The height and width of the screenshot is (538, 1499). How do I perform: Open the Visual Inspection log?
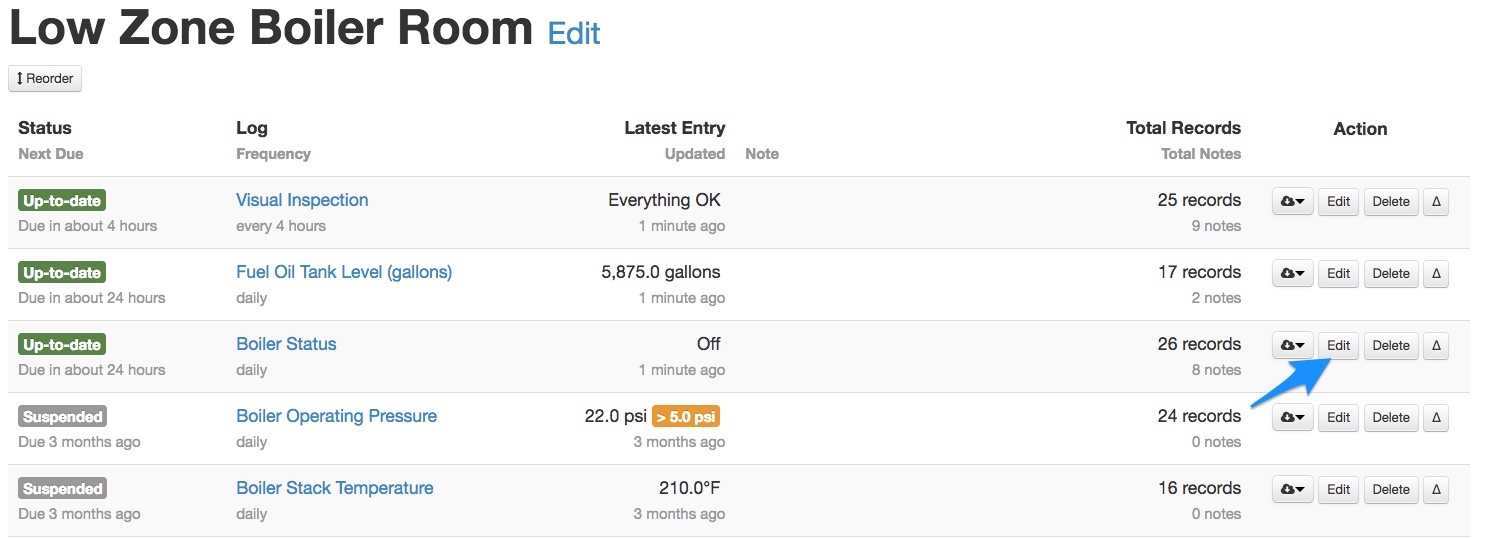pos(302,200)
